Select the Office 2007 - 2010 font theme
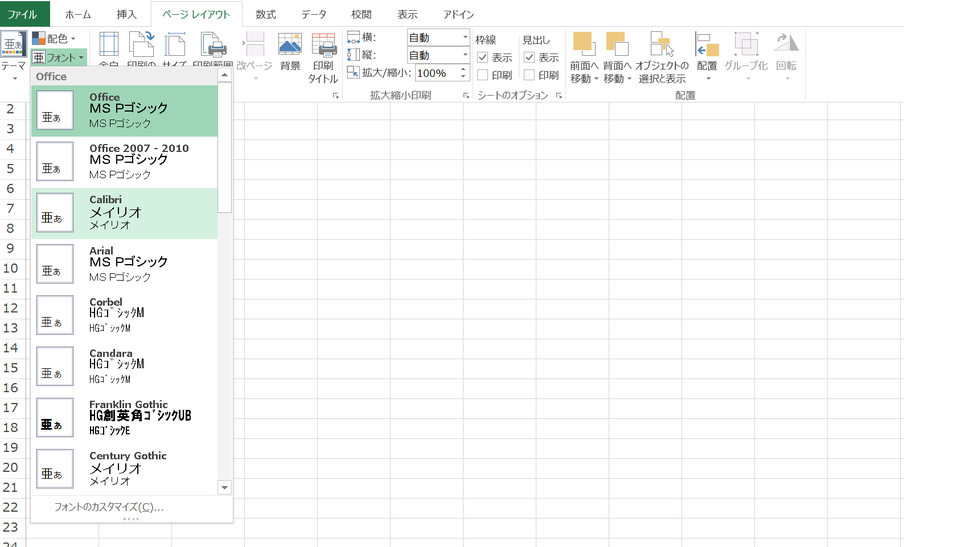 point(125,162)
